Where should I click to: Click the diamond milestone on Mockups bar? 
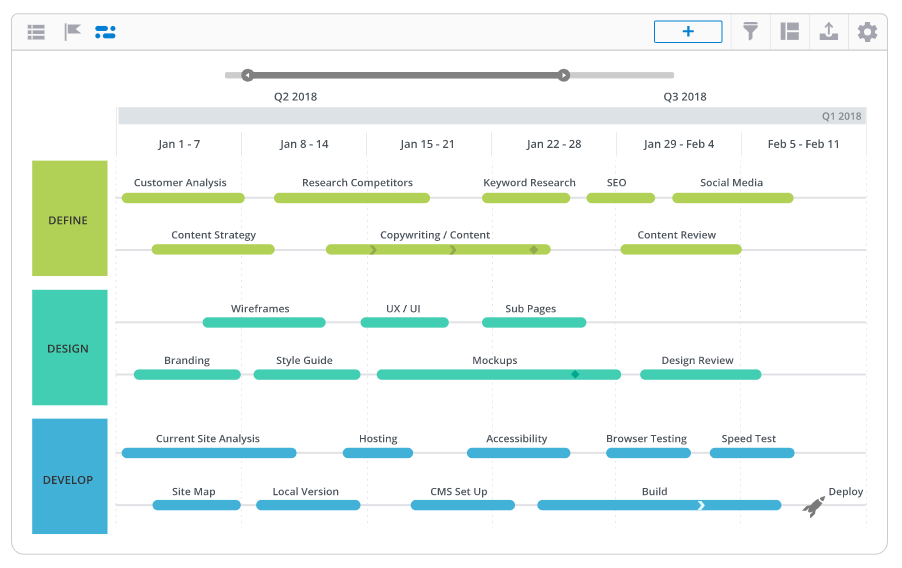tap(575, 375)
